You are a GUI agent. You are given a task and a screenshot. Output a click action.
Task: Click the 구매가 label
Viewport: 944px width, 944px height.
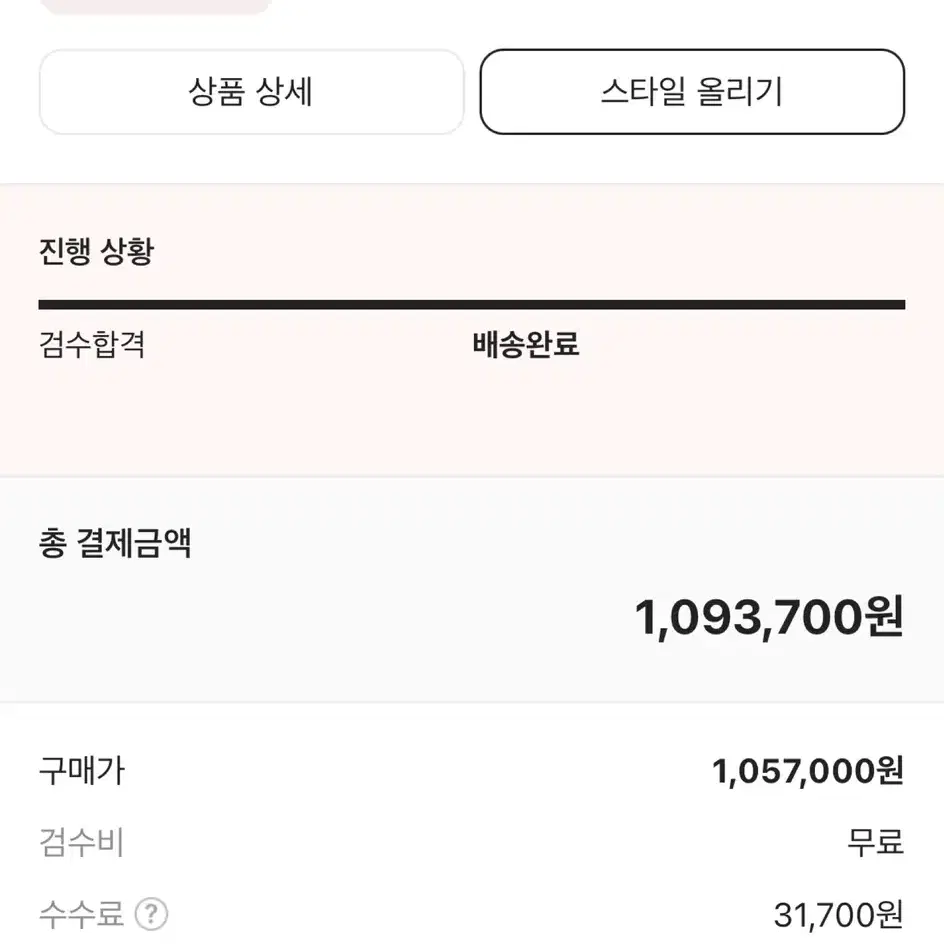[82, 771]
